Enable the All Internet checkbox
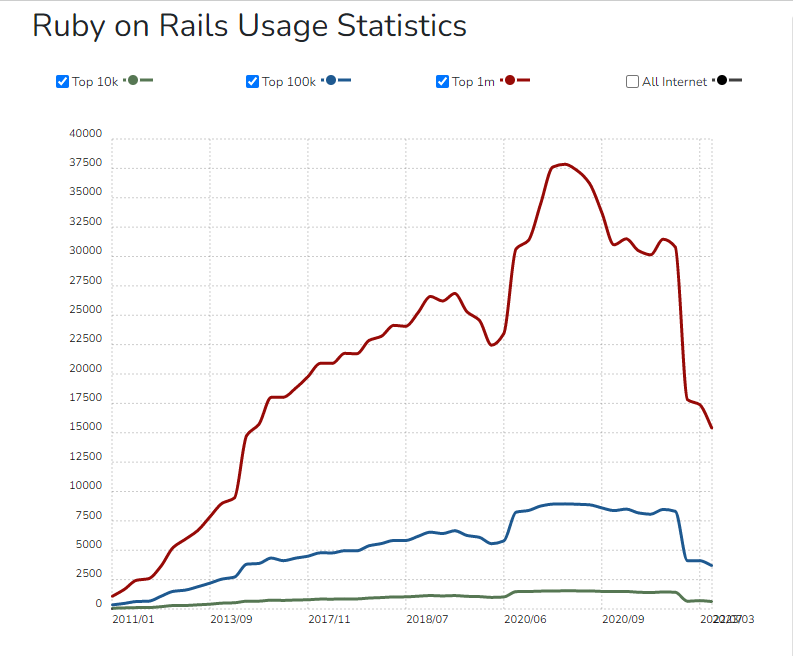Viewport: 793px width, 656px height. click(632, 81)
